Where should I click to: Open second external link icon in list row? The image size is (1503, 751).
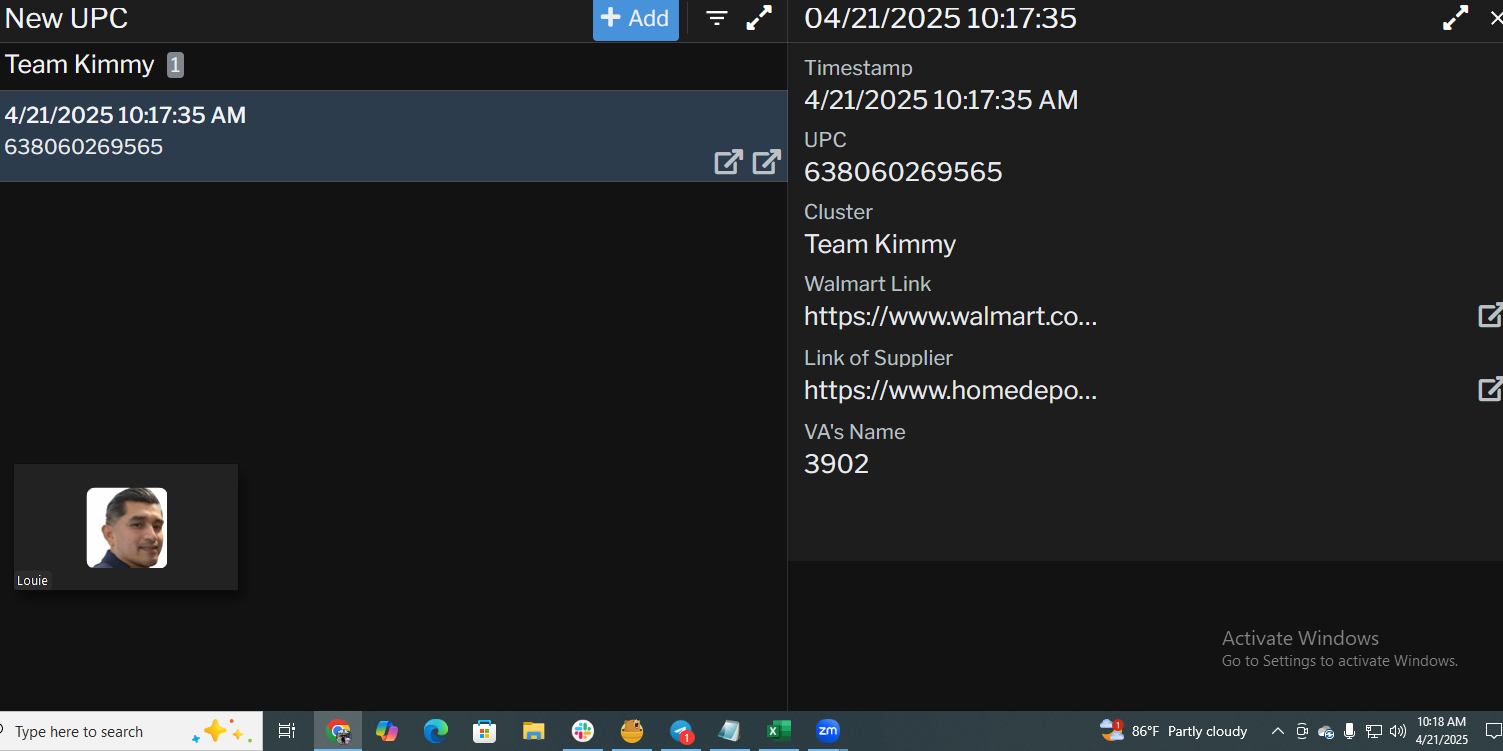click(x=766, y=162)
